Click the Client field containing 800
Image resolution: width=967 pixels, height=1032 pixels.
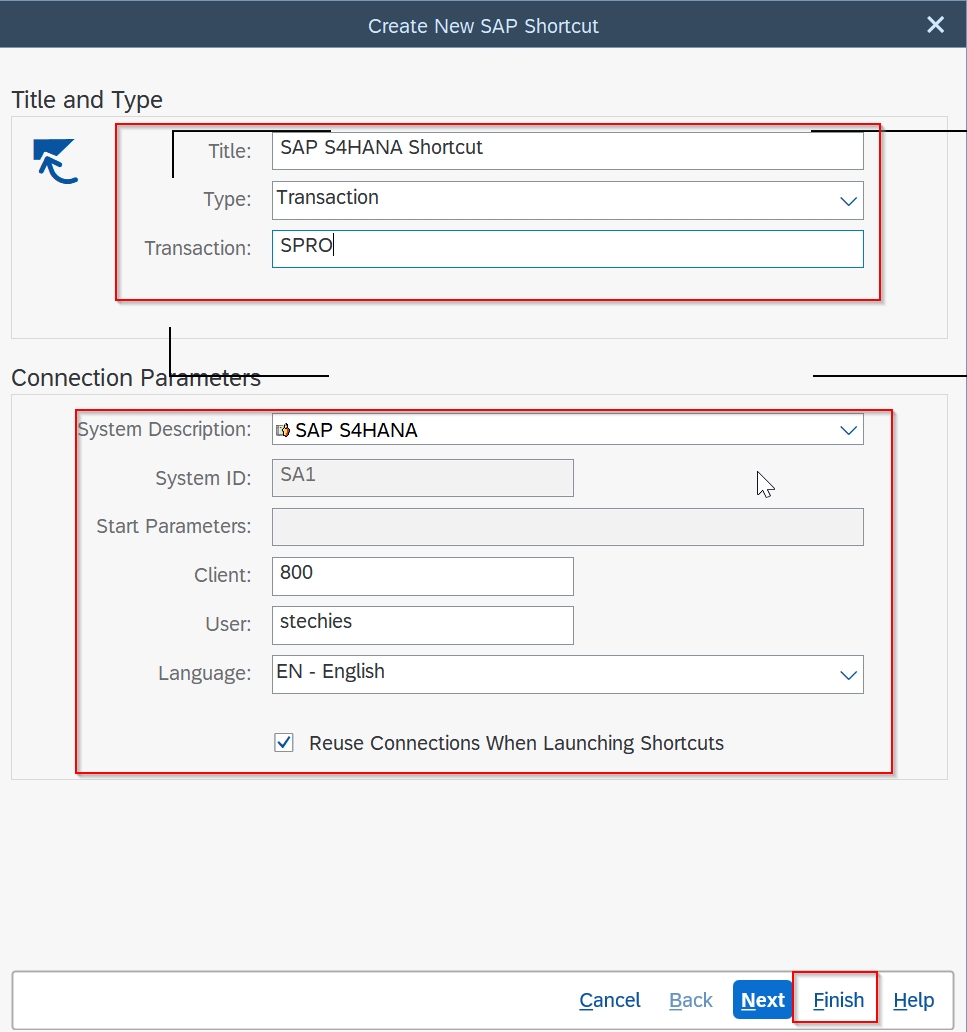point(420,576)
